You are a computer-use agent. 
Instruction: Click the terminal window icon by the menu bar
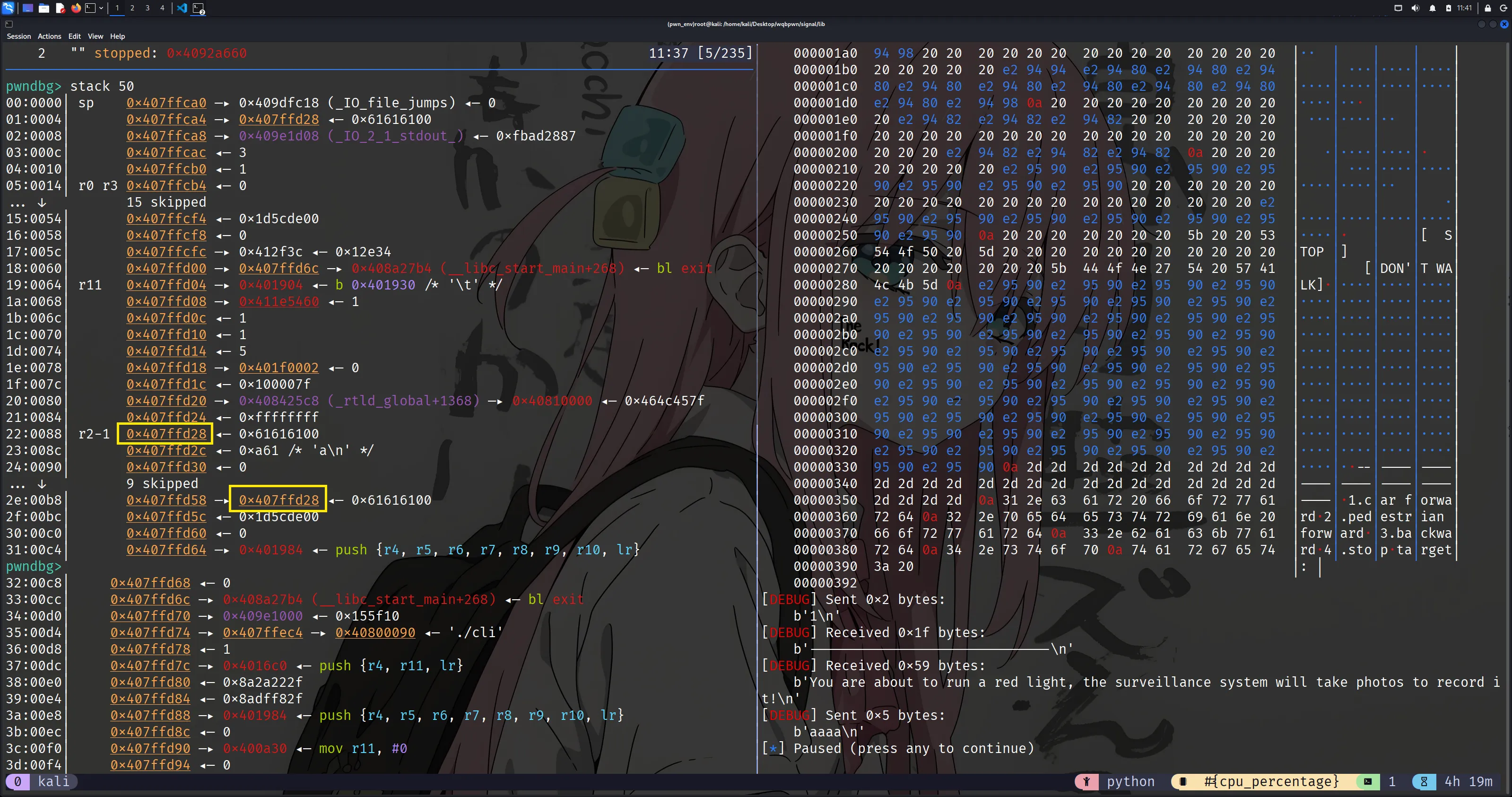(x=9, y=24)
